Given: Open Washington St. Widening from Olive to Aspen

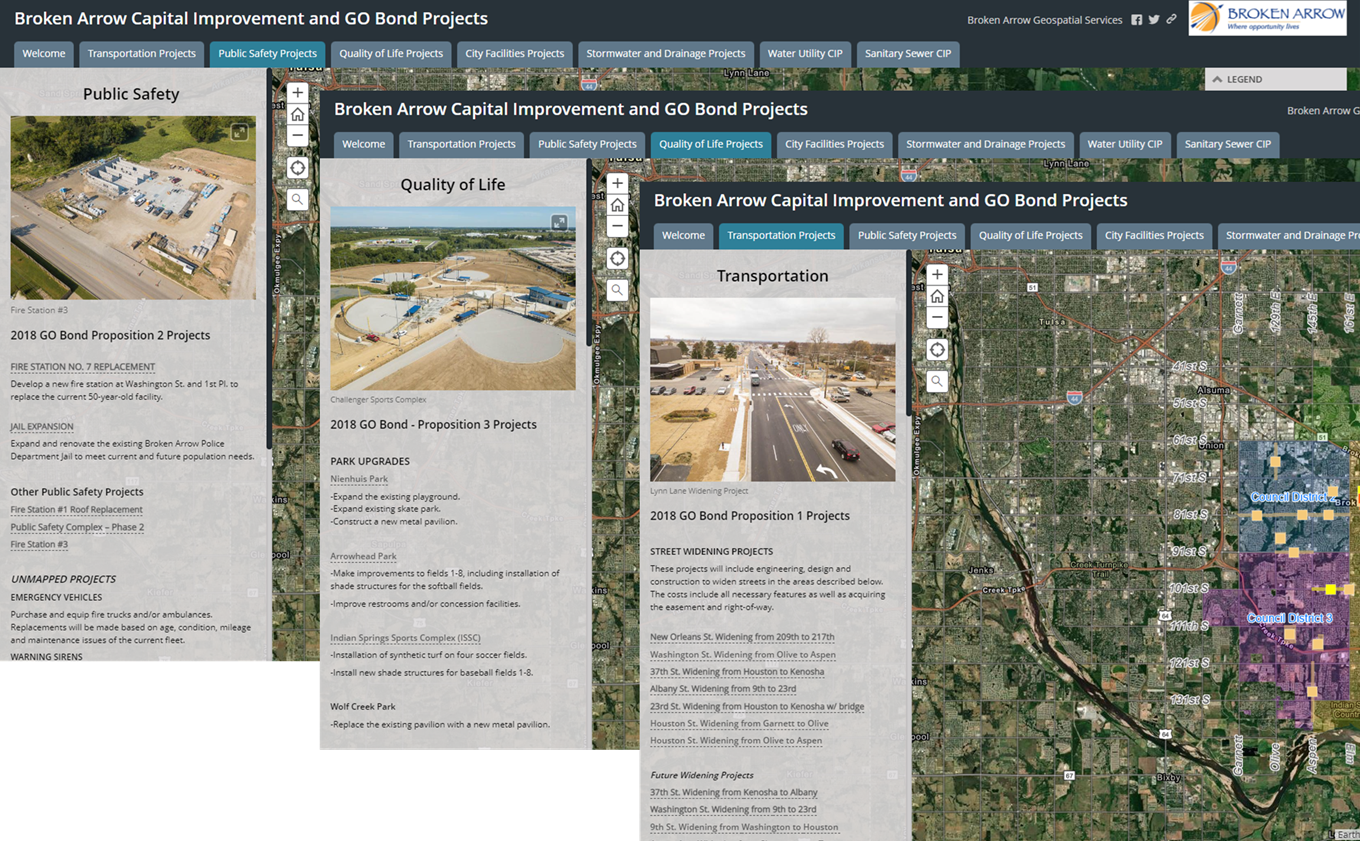Looking at the screenshot, I should tap(743, 655).
